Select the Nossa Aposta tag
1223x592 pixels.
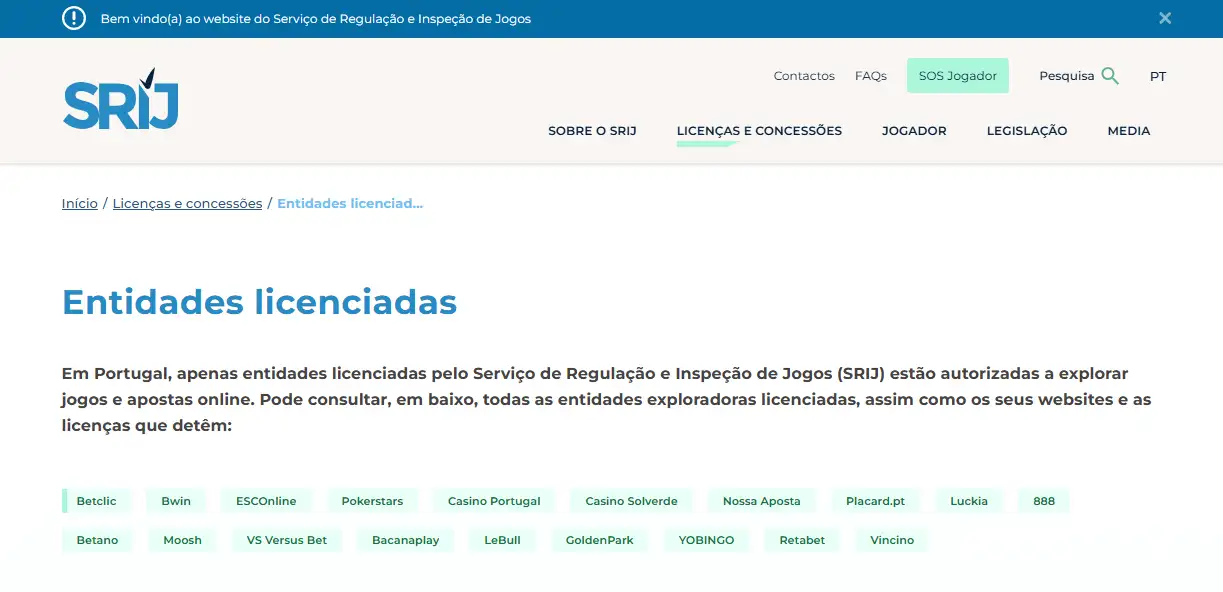tap(762, 501)
